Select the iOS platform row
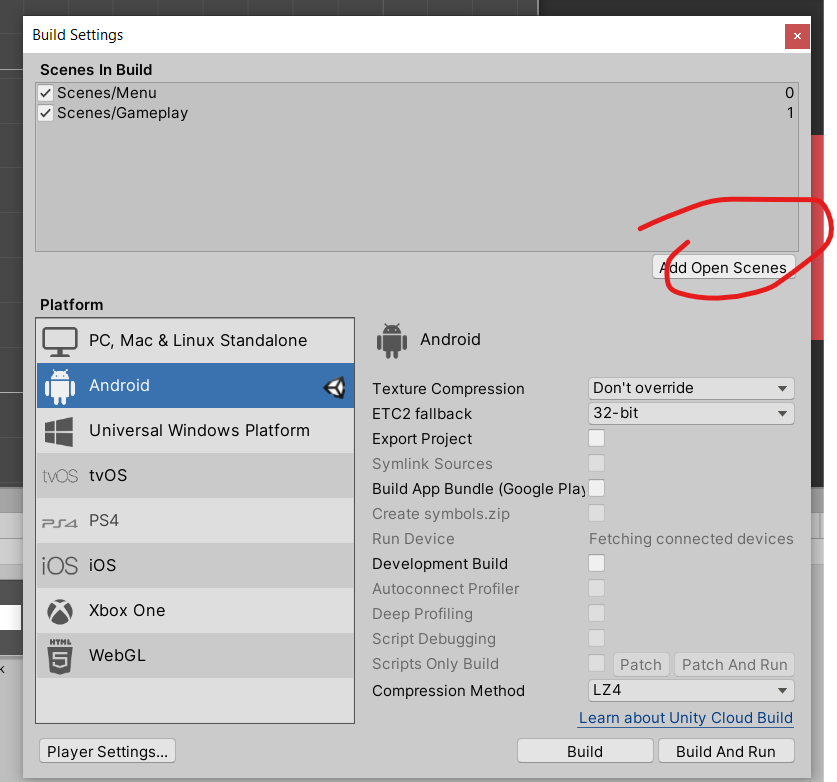The height and width of the screenshot is (782, 837). point(195,565)
